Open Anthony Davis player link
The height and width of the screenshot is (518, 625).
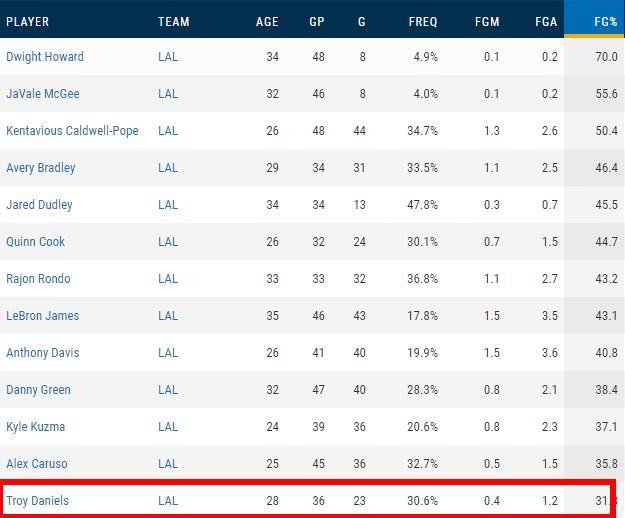point(43,353)
